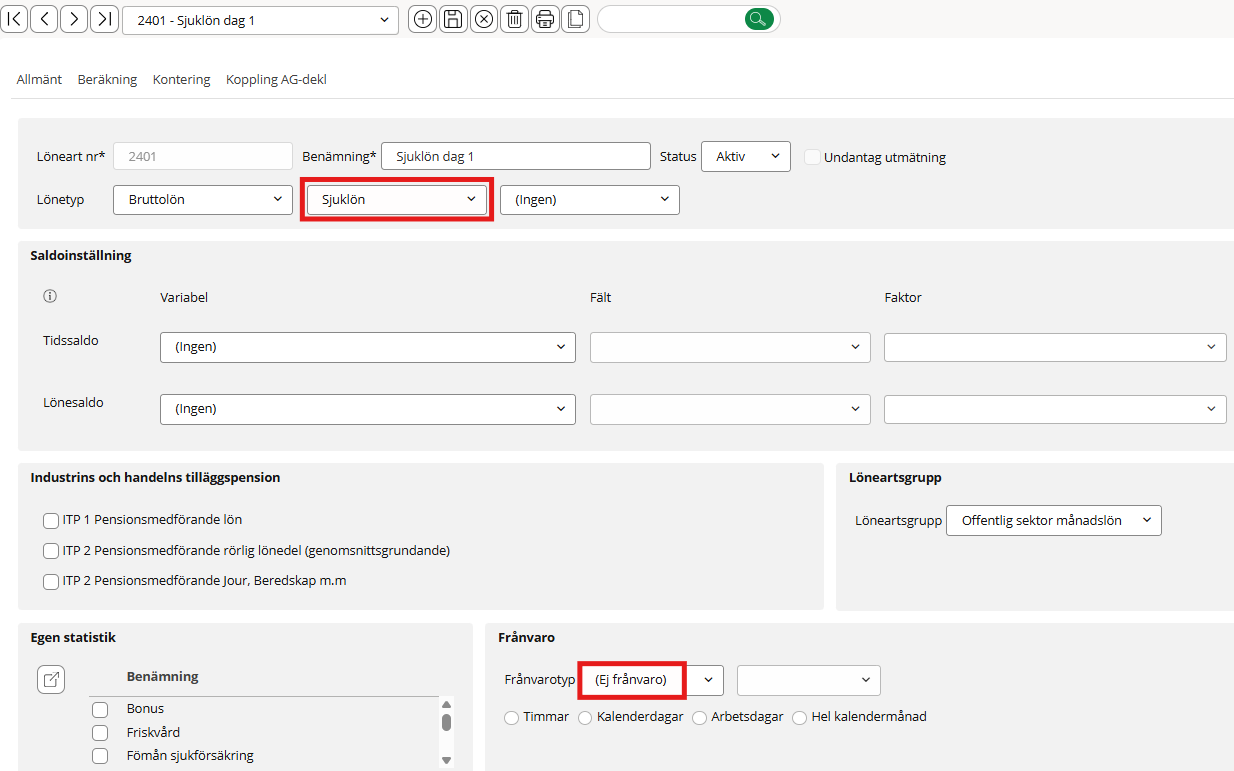The width and height of the screenshot is (1234, 771).
Task: Select the Kalenderdagar radio button
Action: (x=585, y=718)
